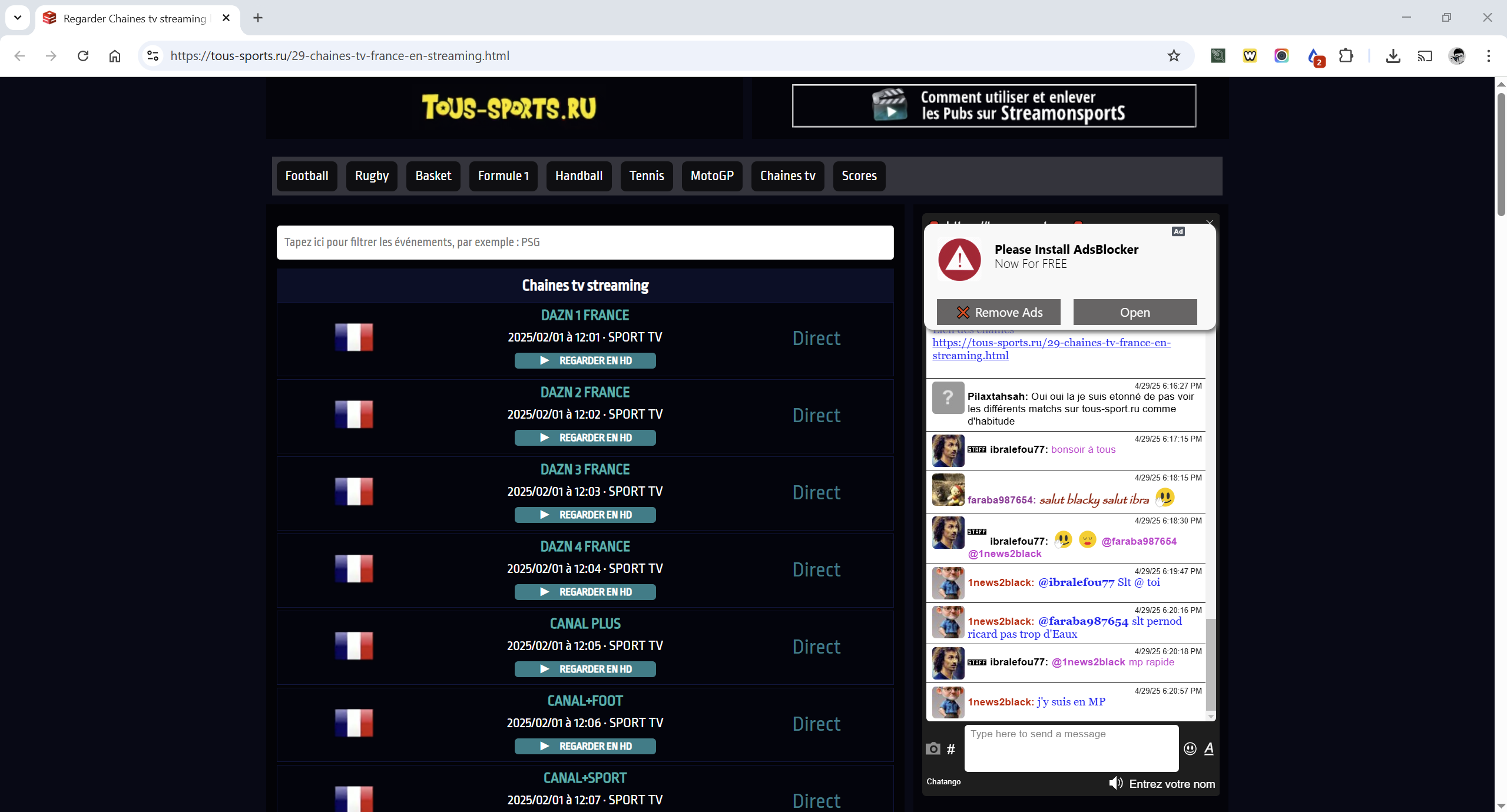Click ibralefou77 avatar on bonsoir à tous message
Viewport: 1507px width, 812px height.
pos(948,450)
